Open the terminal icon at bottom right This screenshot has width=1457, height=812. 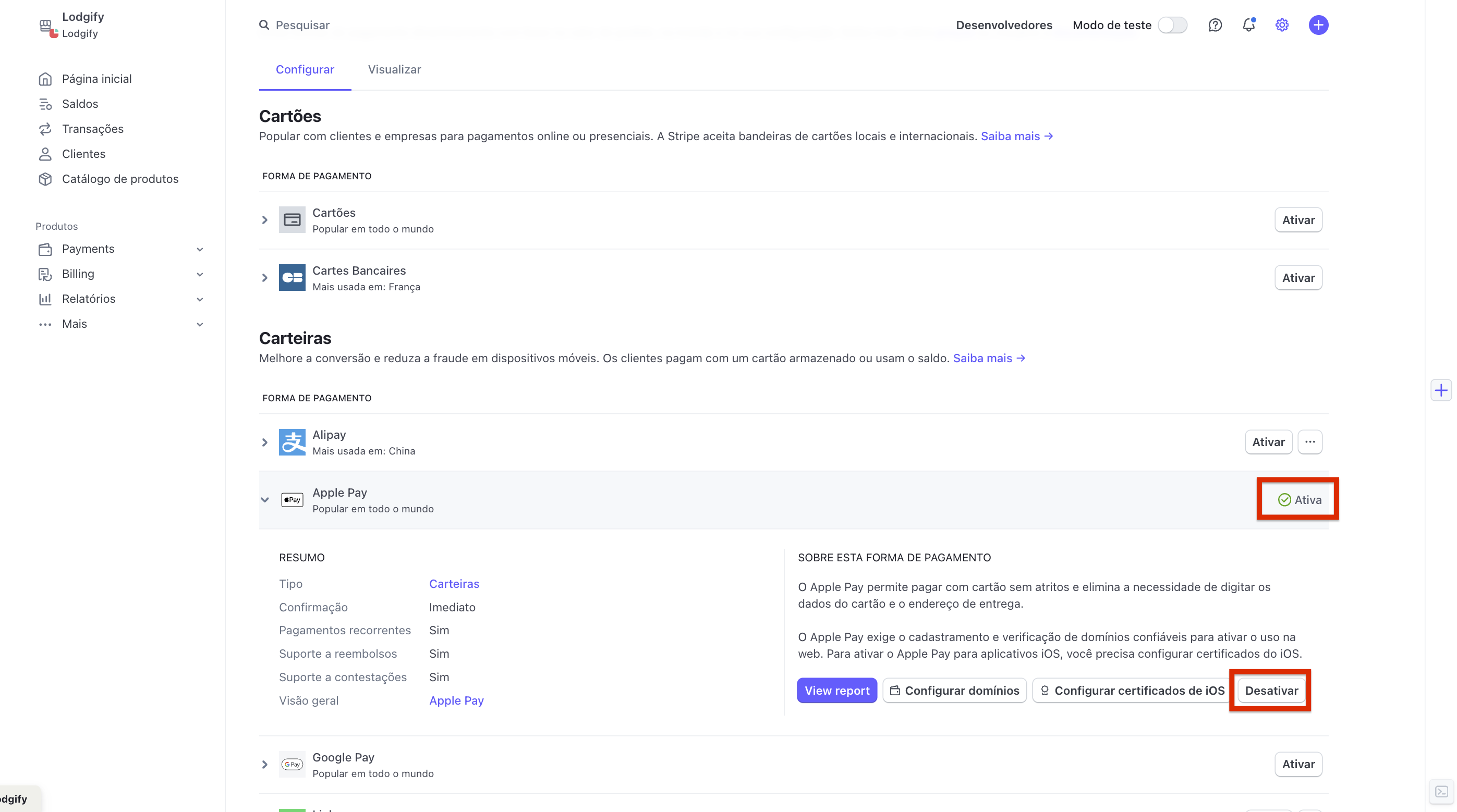[1441, 792]
